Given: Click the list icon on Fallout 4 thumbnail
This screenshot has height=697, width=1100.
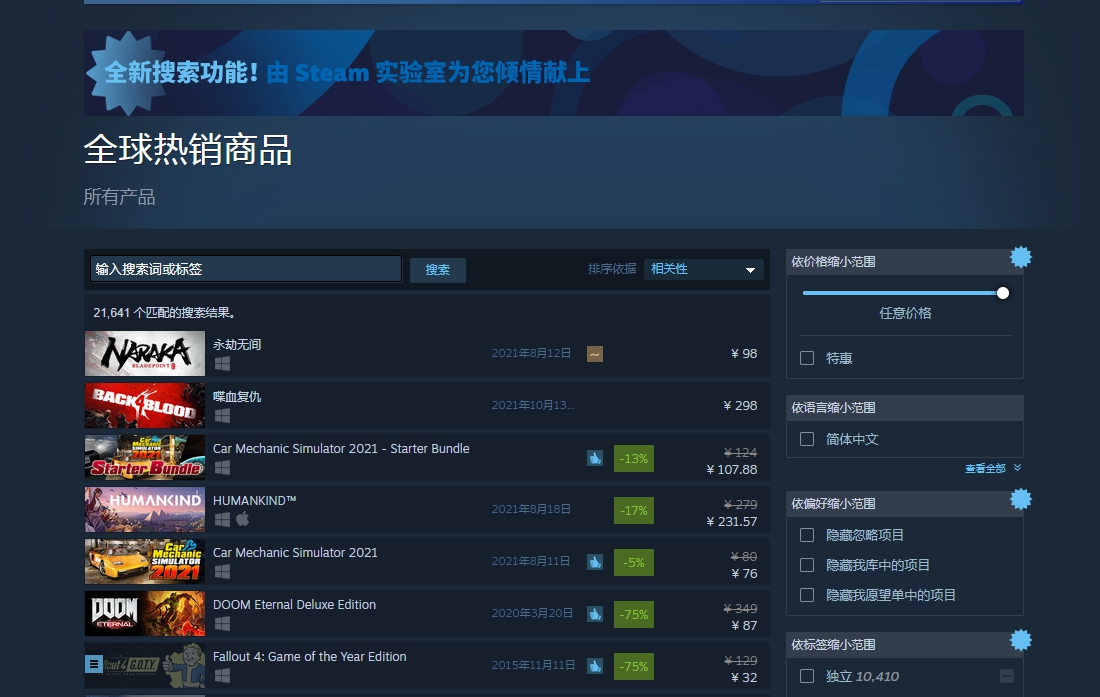Looking at the screenshot, I should [94, 662].
